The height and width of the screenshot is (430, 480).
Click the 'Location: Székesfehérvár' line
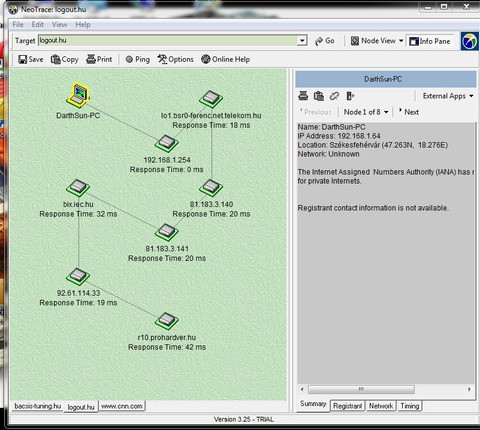point(373,145)
